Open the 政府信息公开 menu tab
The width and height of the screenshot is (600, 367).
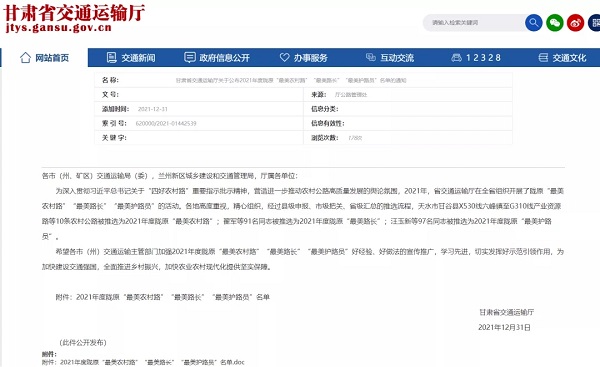click(217, 58)
